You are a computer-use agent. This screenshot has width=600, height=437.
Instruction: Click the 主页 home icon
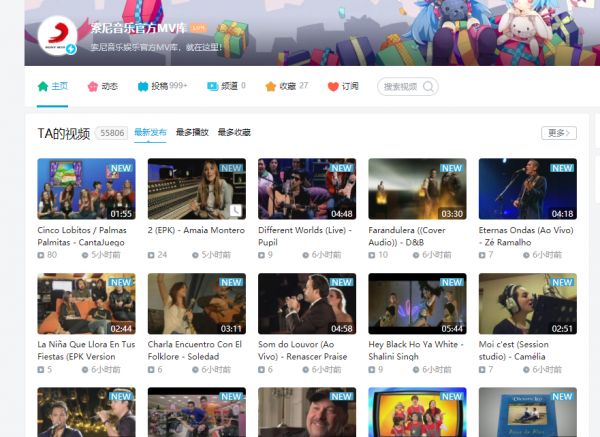coord(43,87)
